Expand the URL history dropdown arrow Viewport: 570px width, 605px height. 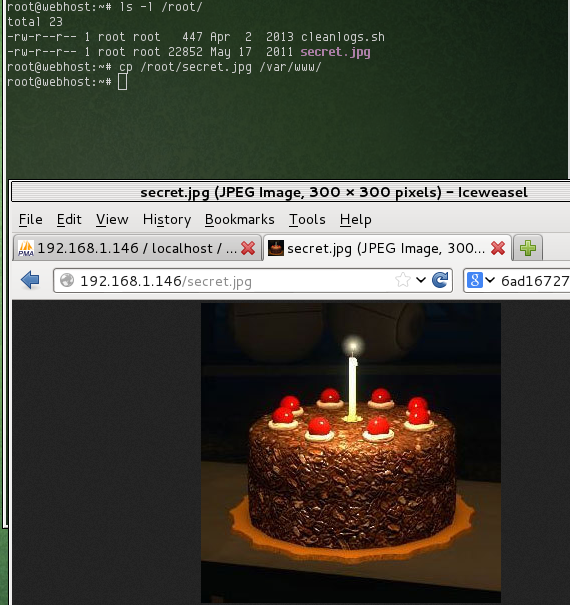[421, 280]
